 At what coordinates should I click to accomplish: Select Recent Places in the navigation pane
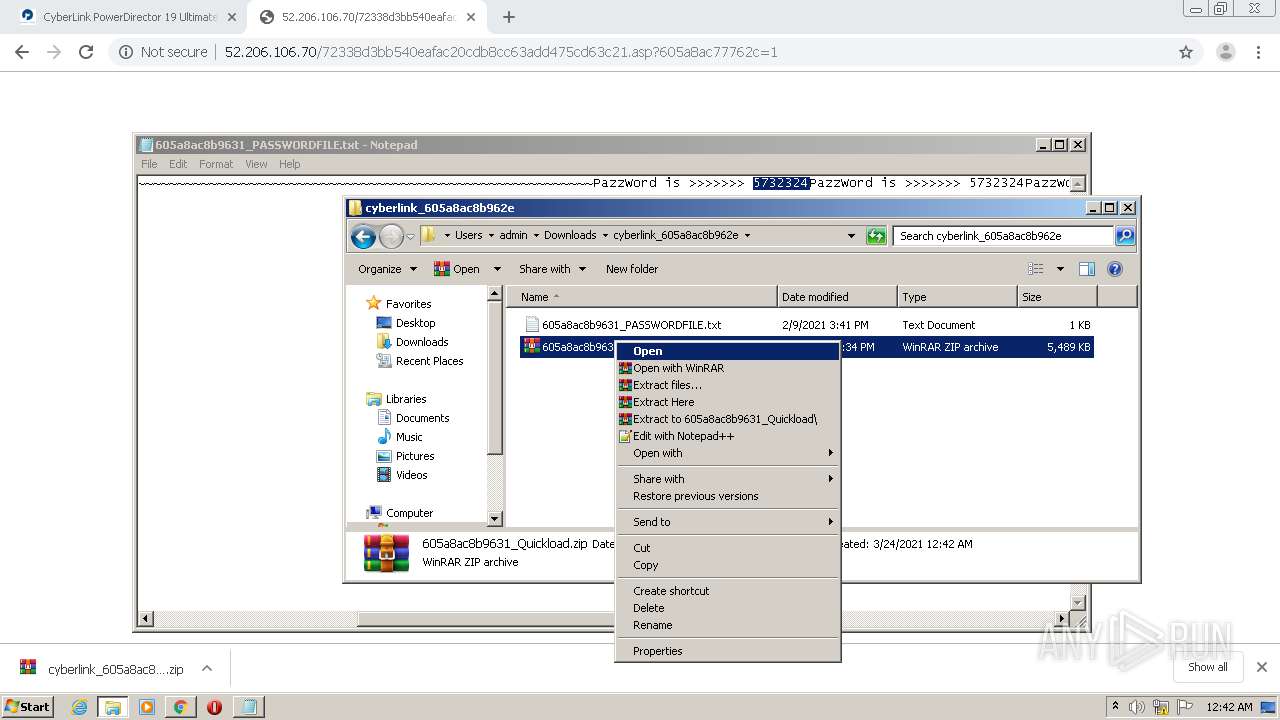[x=429, y=361]
